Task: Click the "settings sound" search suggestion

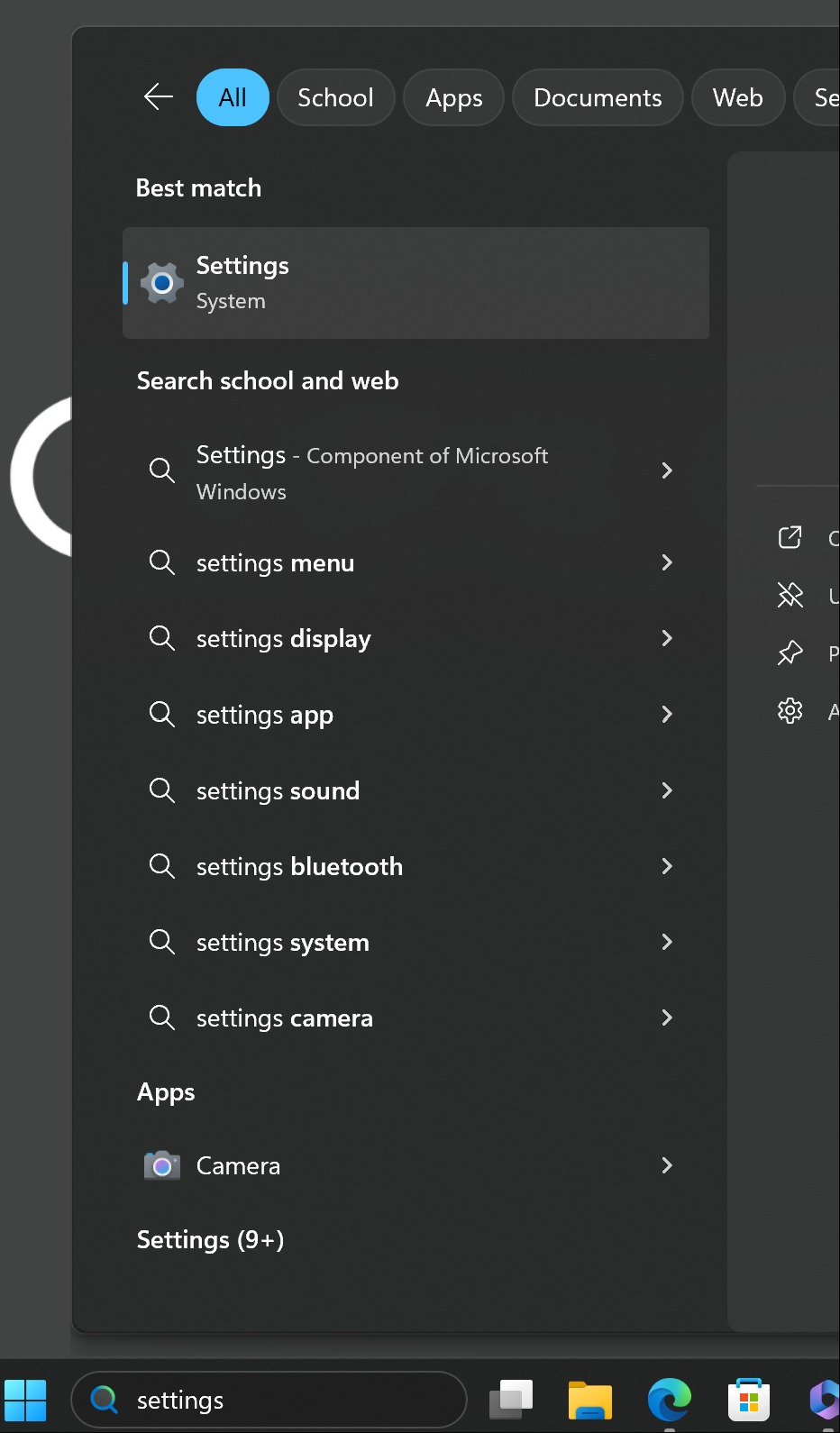Action: 278,790
